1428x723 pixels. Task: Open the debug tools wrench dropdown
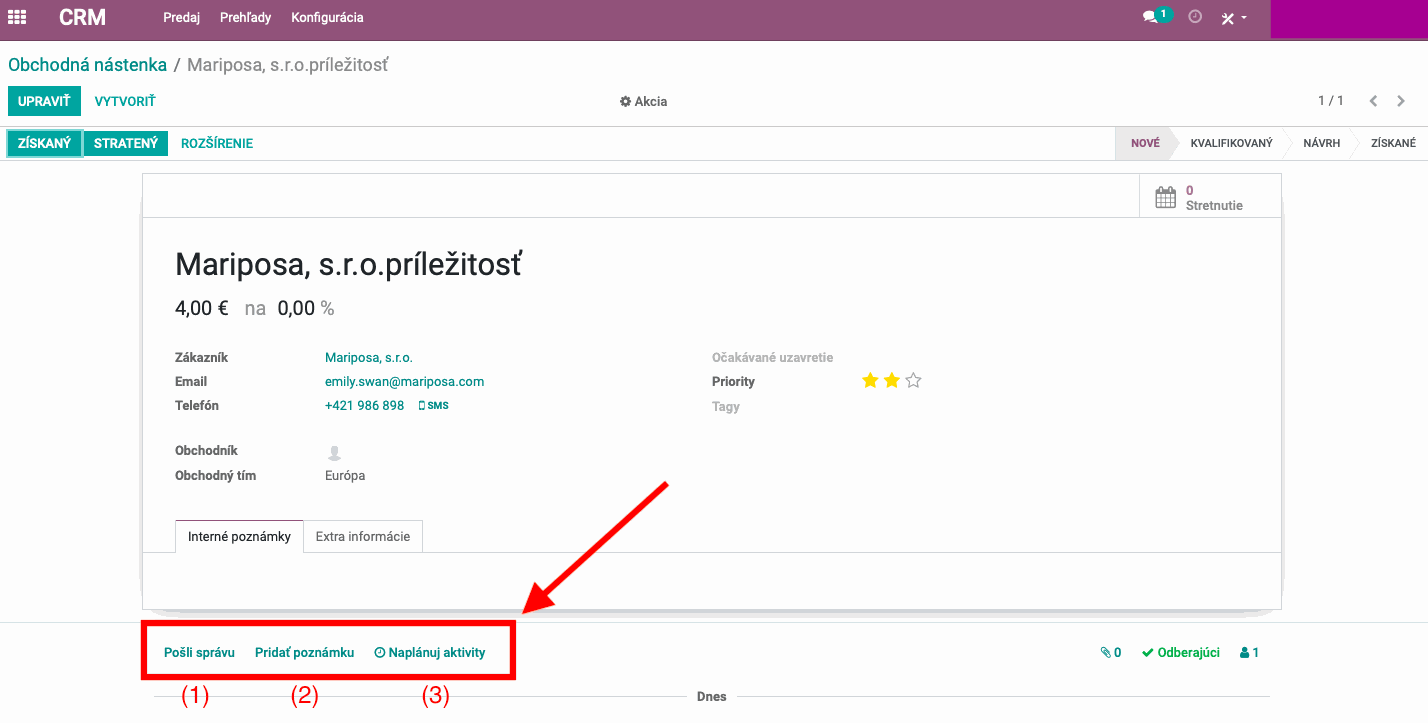coord(1232,18)
